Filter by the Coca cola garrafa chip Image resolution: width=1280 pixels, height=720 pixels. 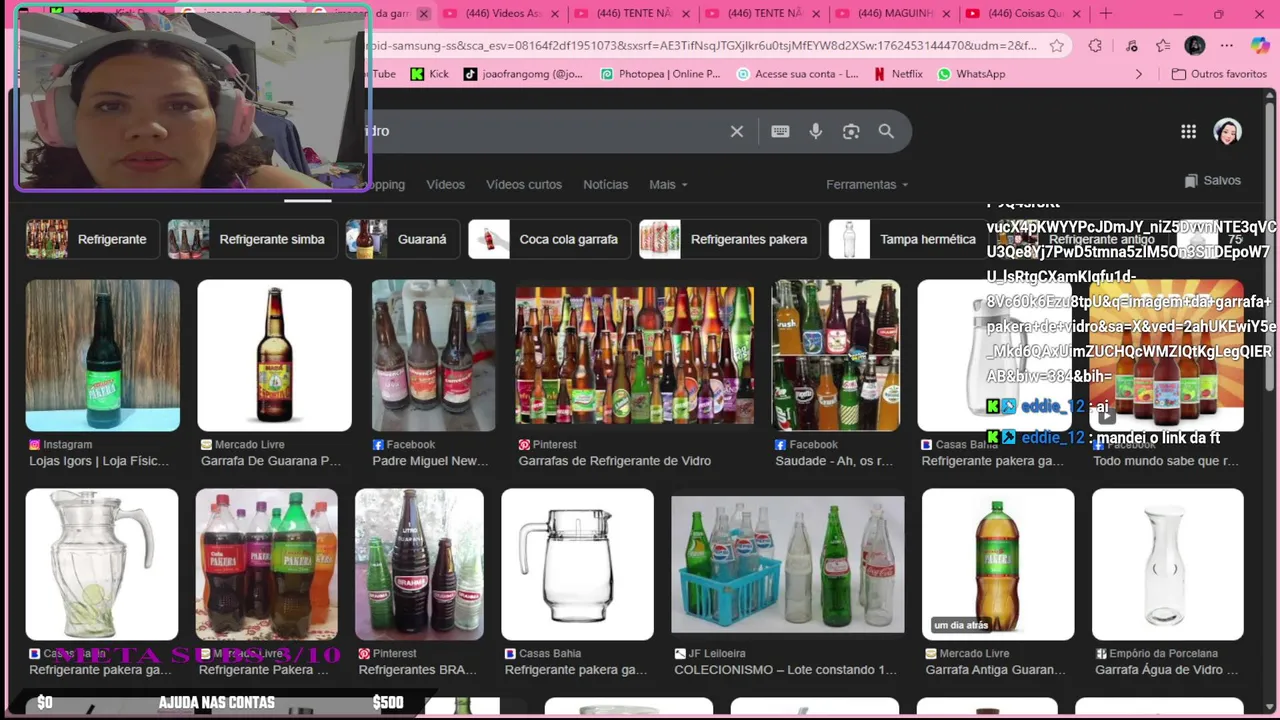tap(549, 240)
